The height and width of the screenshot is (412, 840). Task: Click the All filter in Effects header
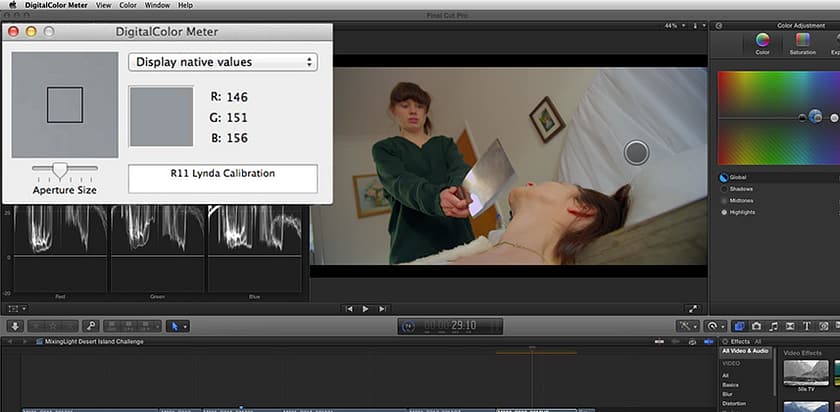pyautogui.click(x=758, y=341)
